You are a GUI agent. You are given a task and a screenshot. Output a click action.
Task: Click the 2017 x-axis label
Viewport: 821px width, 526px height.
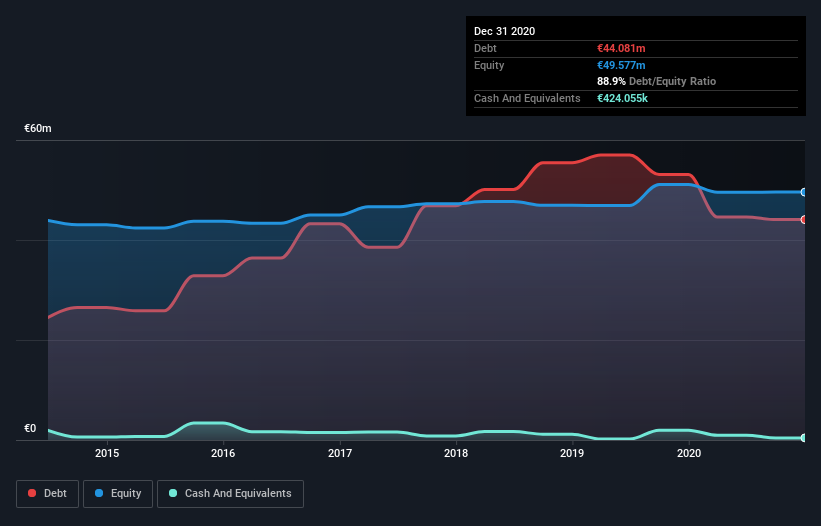340,453
